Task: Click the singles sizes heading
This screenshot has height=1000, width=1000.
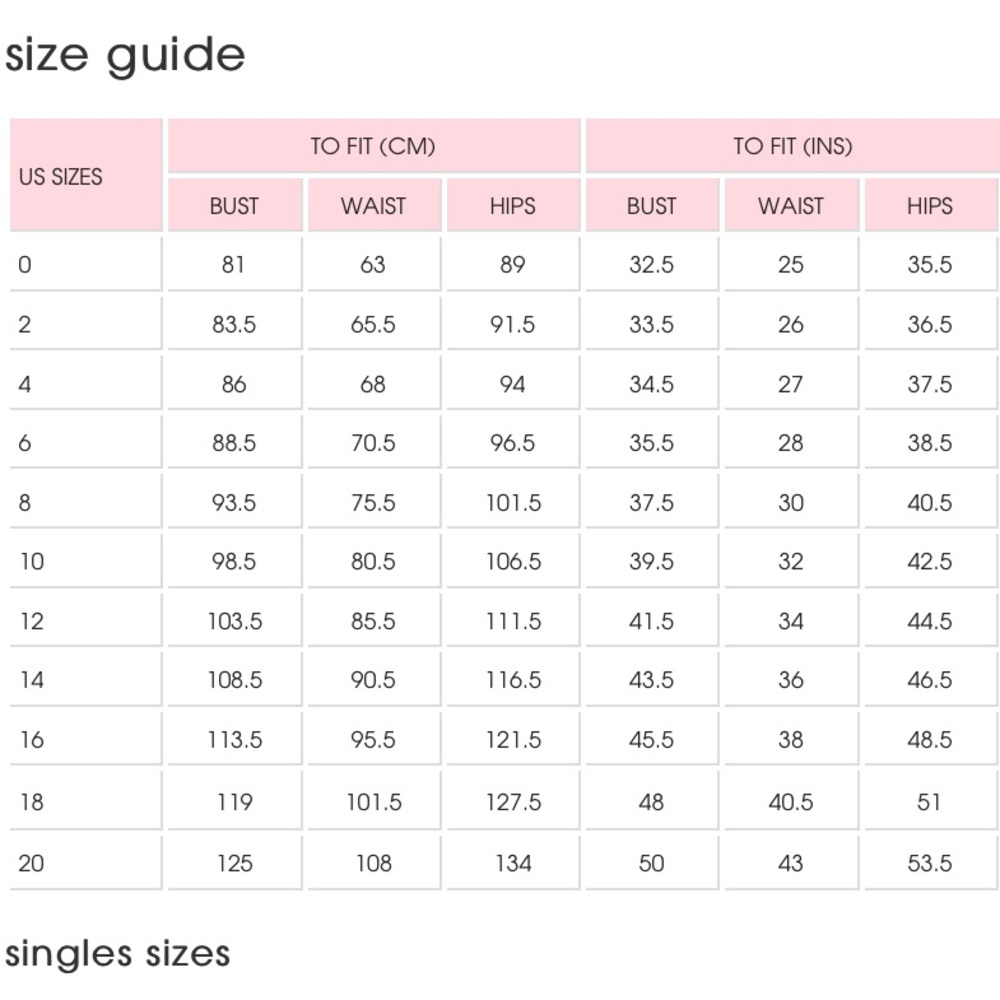Action: pyautogui.click(x=117, y=955)
